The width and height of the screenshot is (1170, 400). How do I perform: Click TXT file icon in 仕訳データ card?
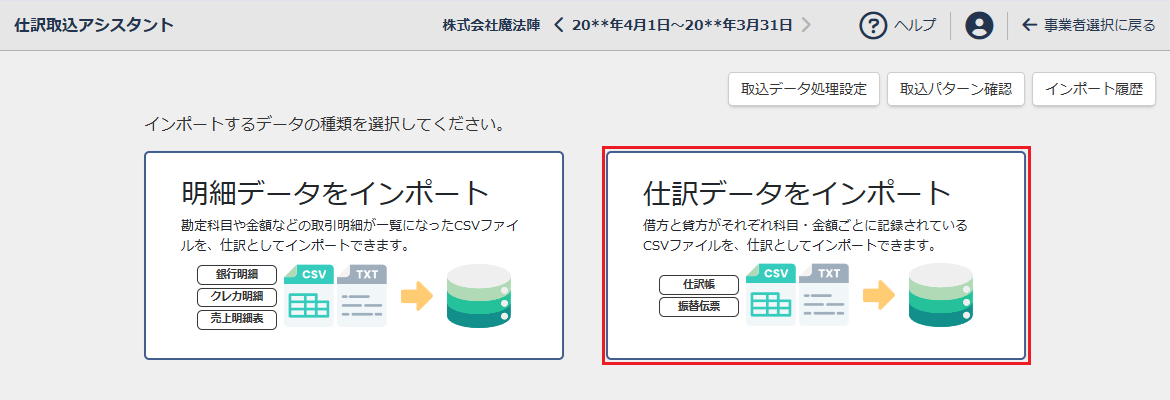pyautogui.click(x=823, y=295)
